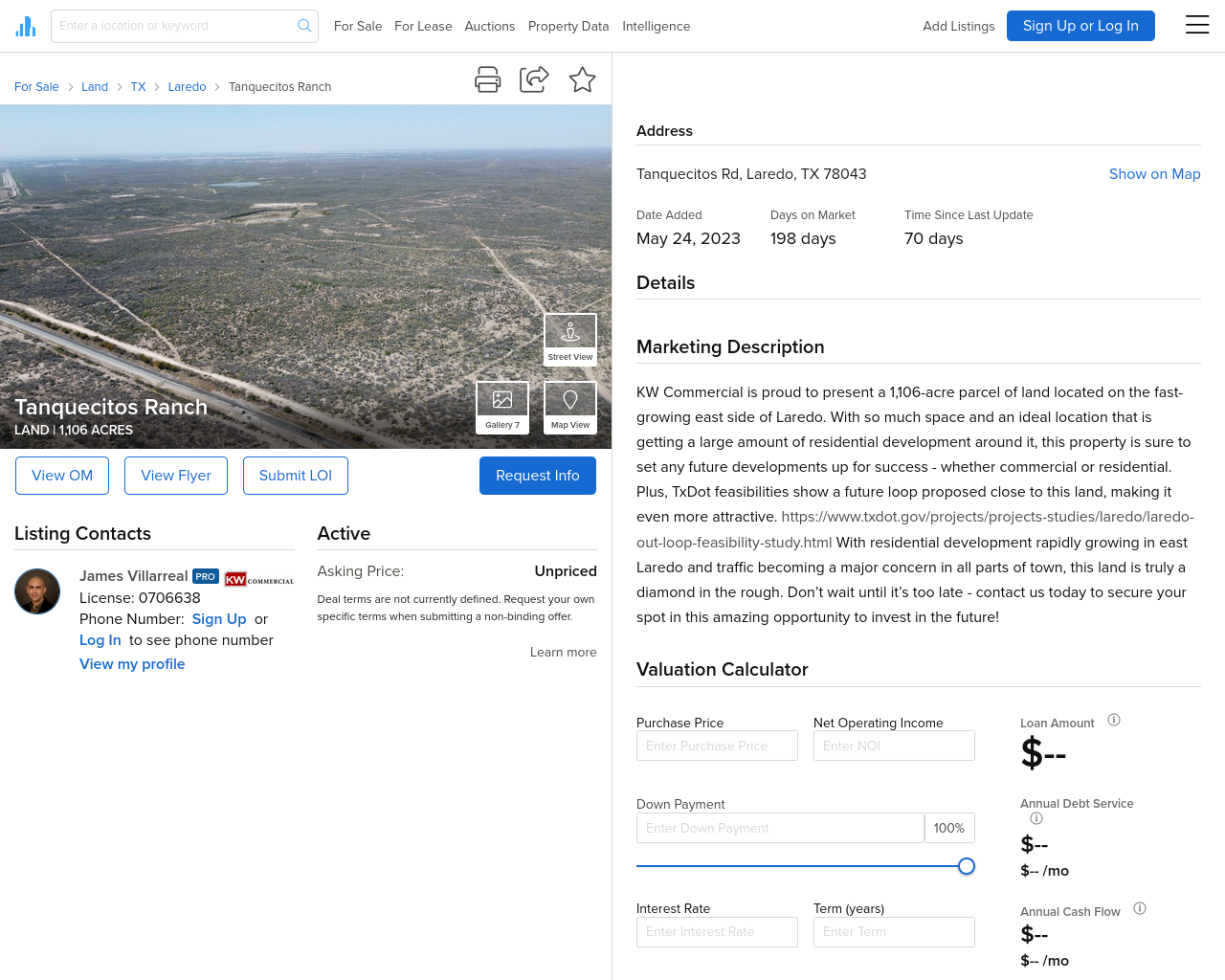The width and height of the screenshot is (1225, 980).
Task: Open Street View of property
Action: [x=570, y=340]
